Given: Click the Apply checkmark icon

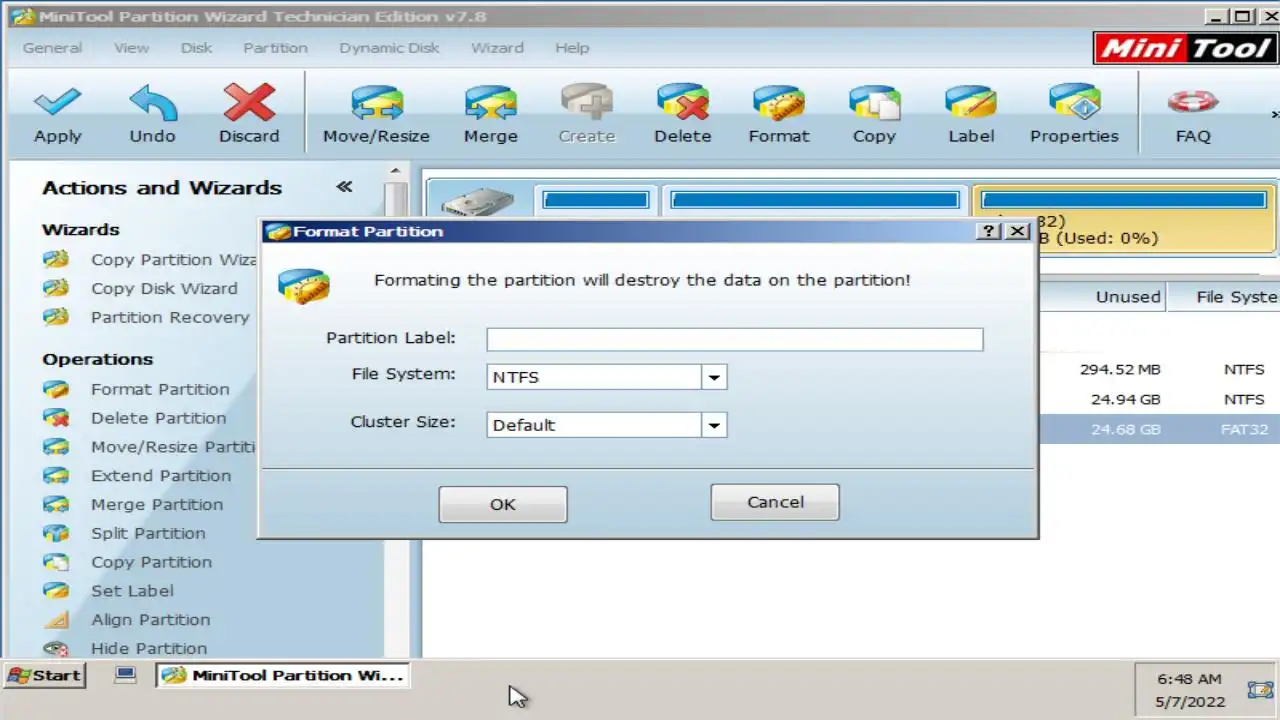Looking at the screenshot, I should coord(57,102).
